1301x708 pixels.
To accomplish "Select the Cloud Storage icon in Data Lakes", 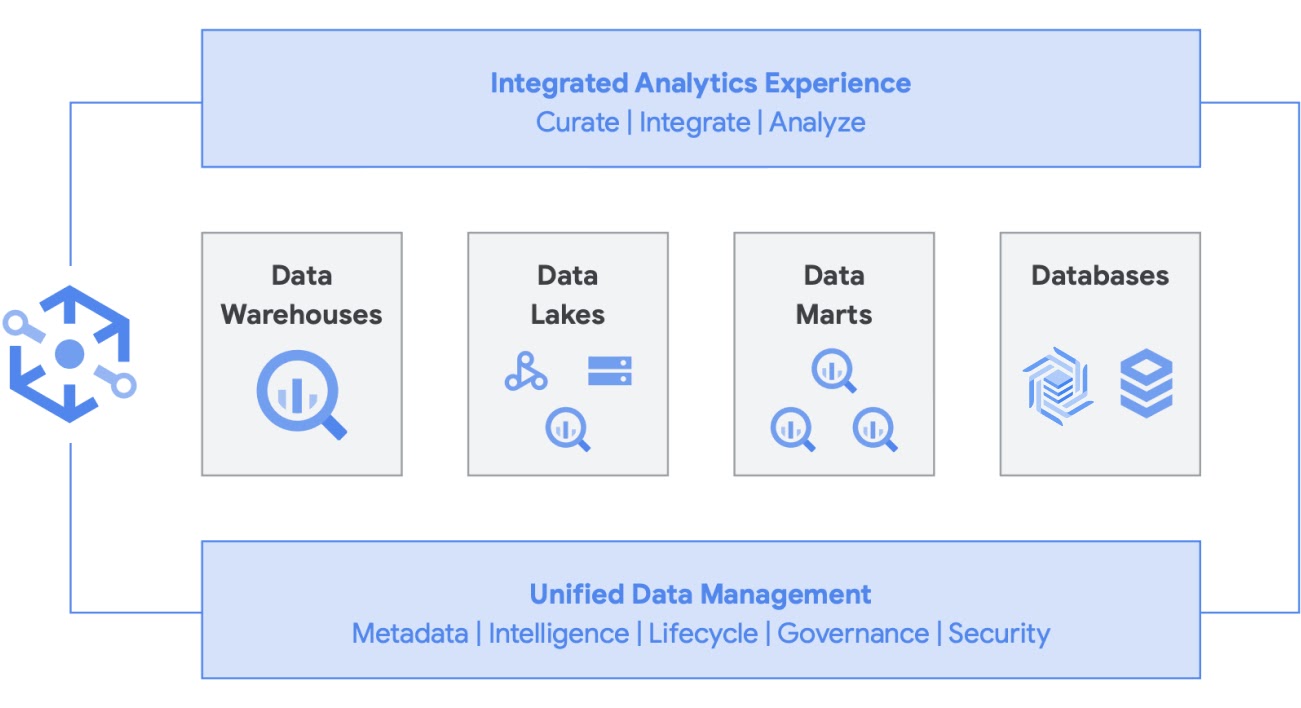I will click(x=610, y=372).
